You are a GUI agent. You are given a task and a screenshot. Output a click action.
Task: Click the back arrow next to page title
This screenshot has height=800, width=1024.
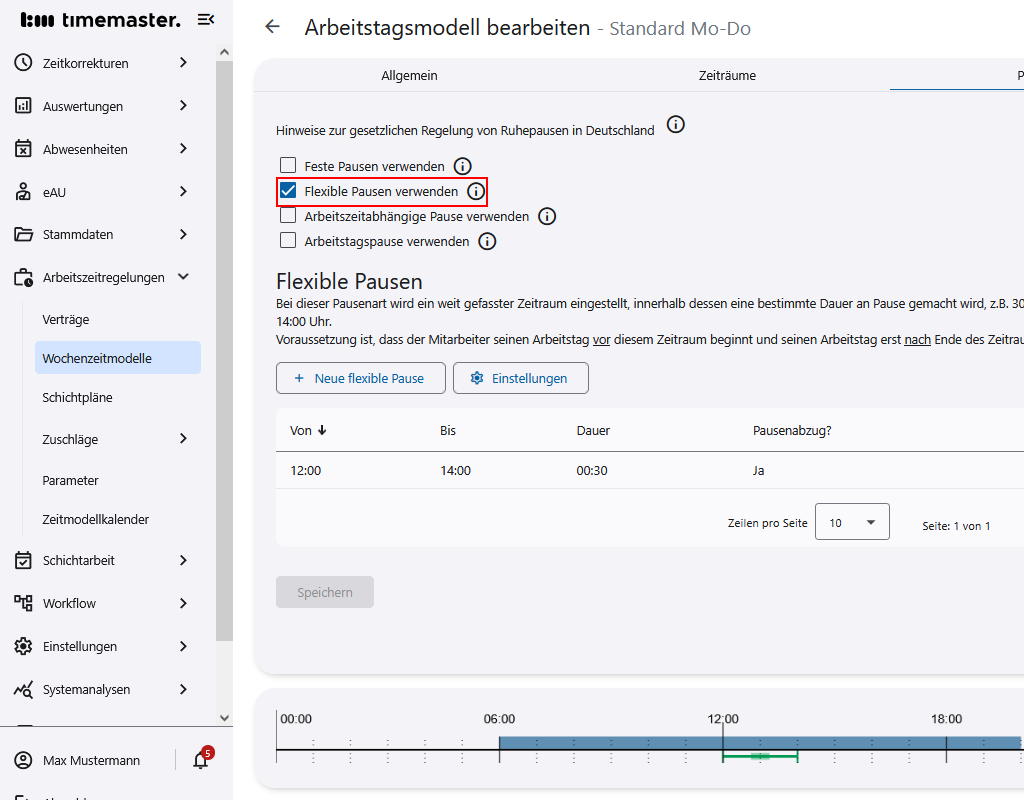[272, 27]
